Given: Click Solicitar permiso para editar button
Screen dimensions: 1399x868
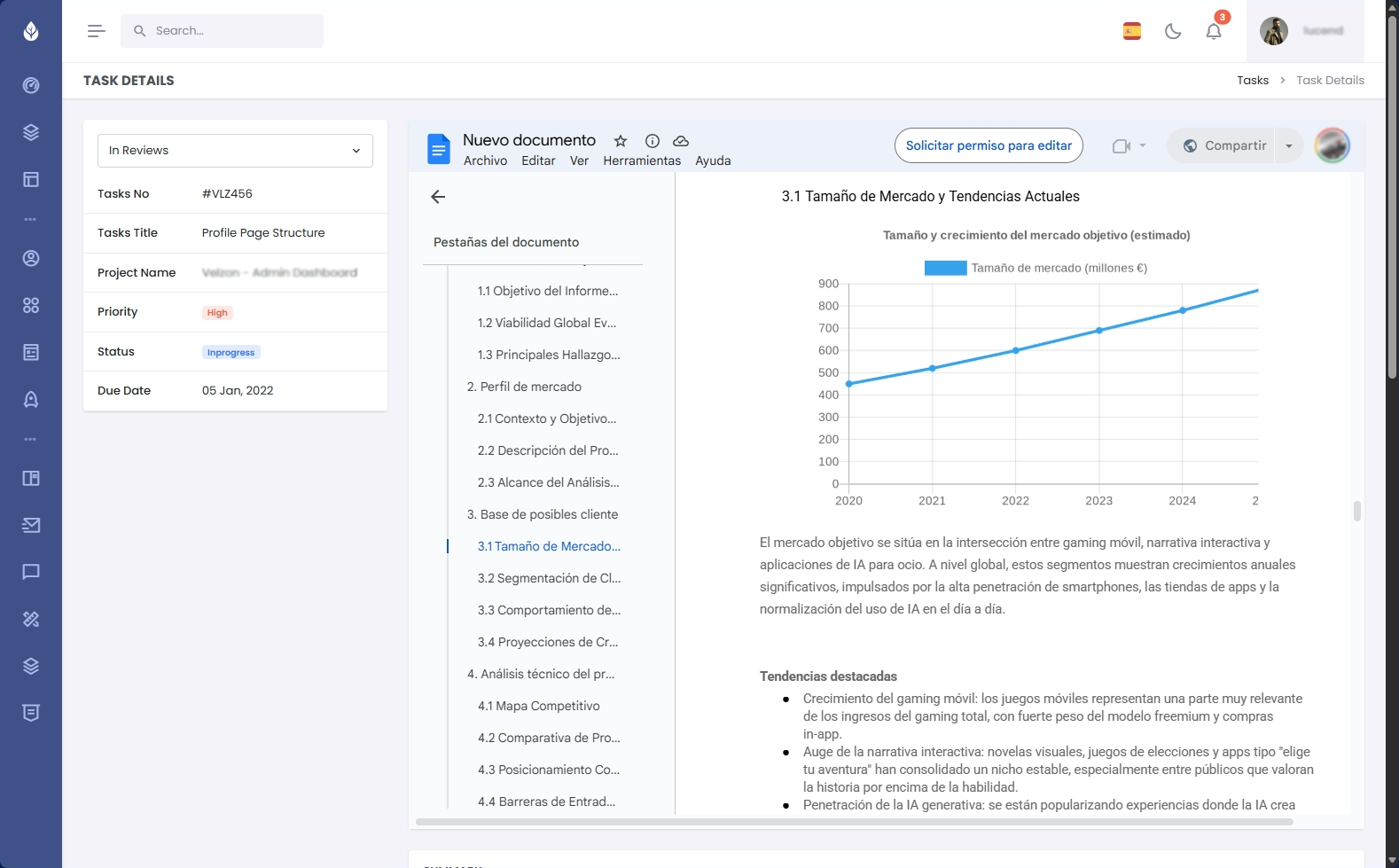Looking at the screenshot, I should point(989,145).
